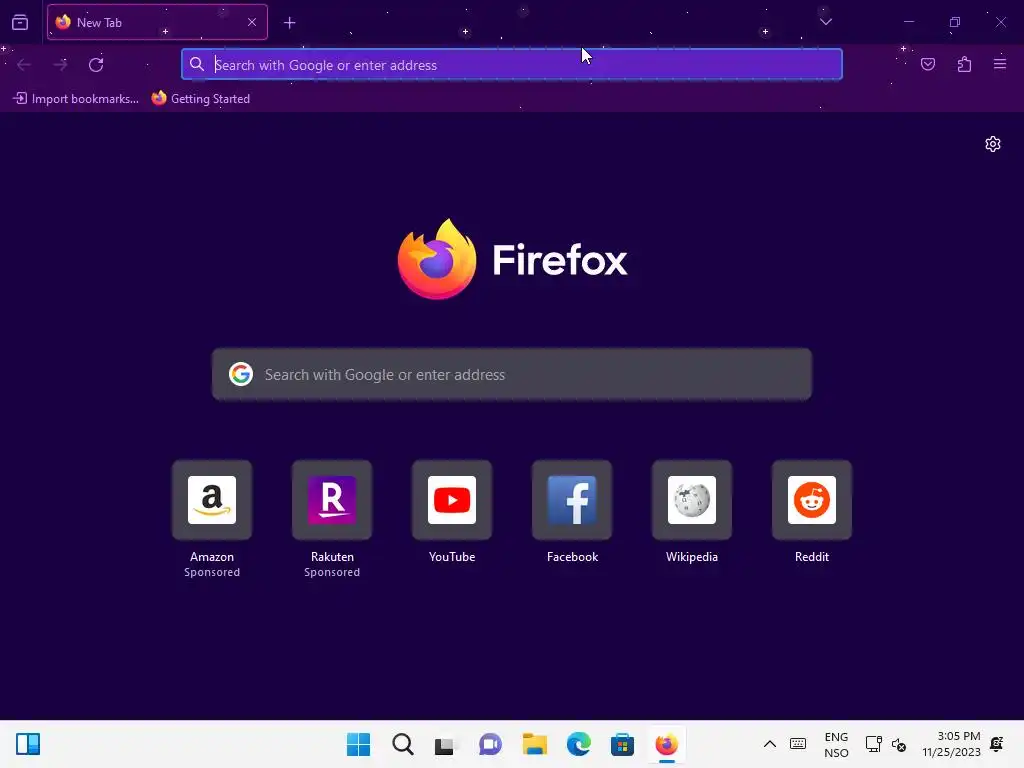
Task: Close the New Tab tab
Action: click(x=252, y=22)
